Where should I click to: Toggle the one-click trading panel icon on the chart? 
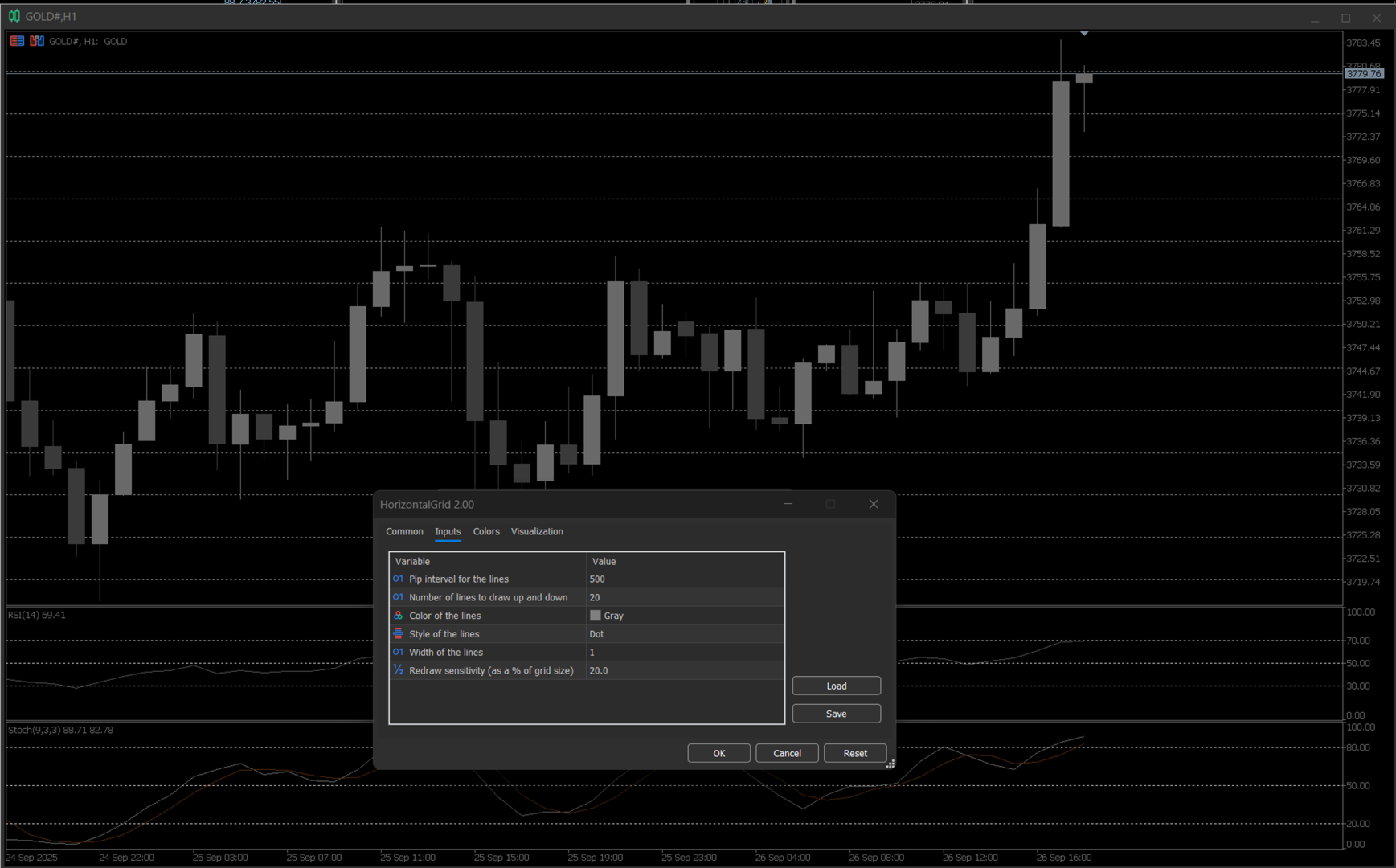click(x=37, y=41)
